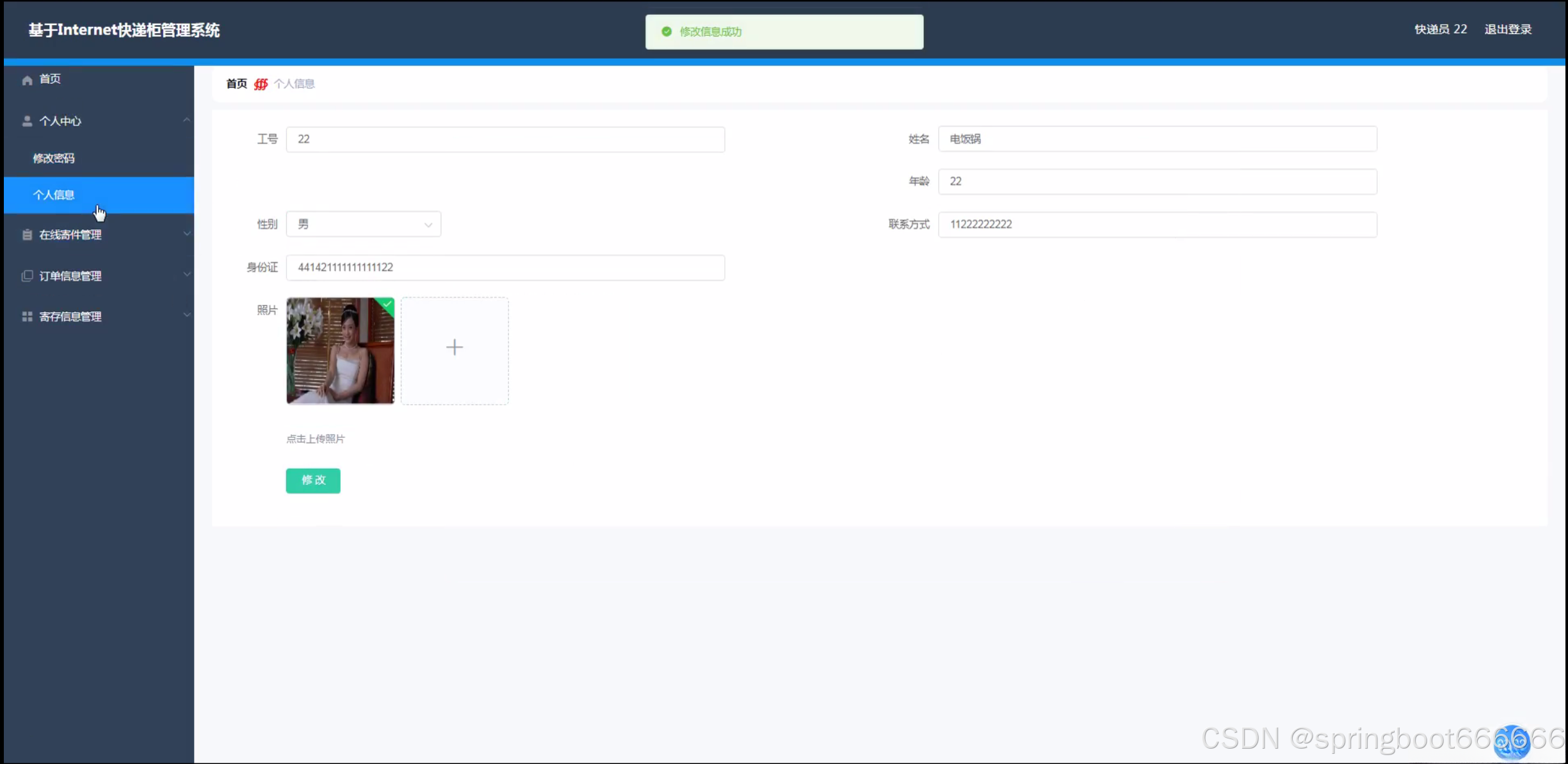Expand the 在线寄件管理 submenu arrow
The image size is (1568, 764).
pos(186,234)
